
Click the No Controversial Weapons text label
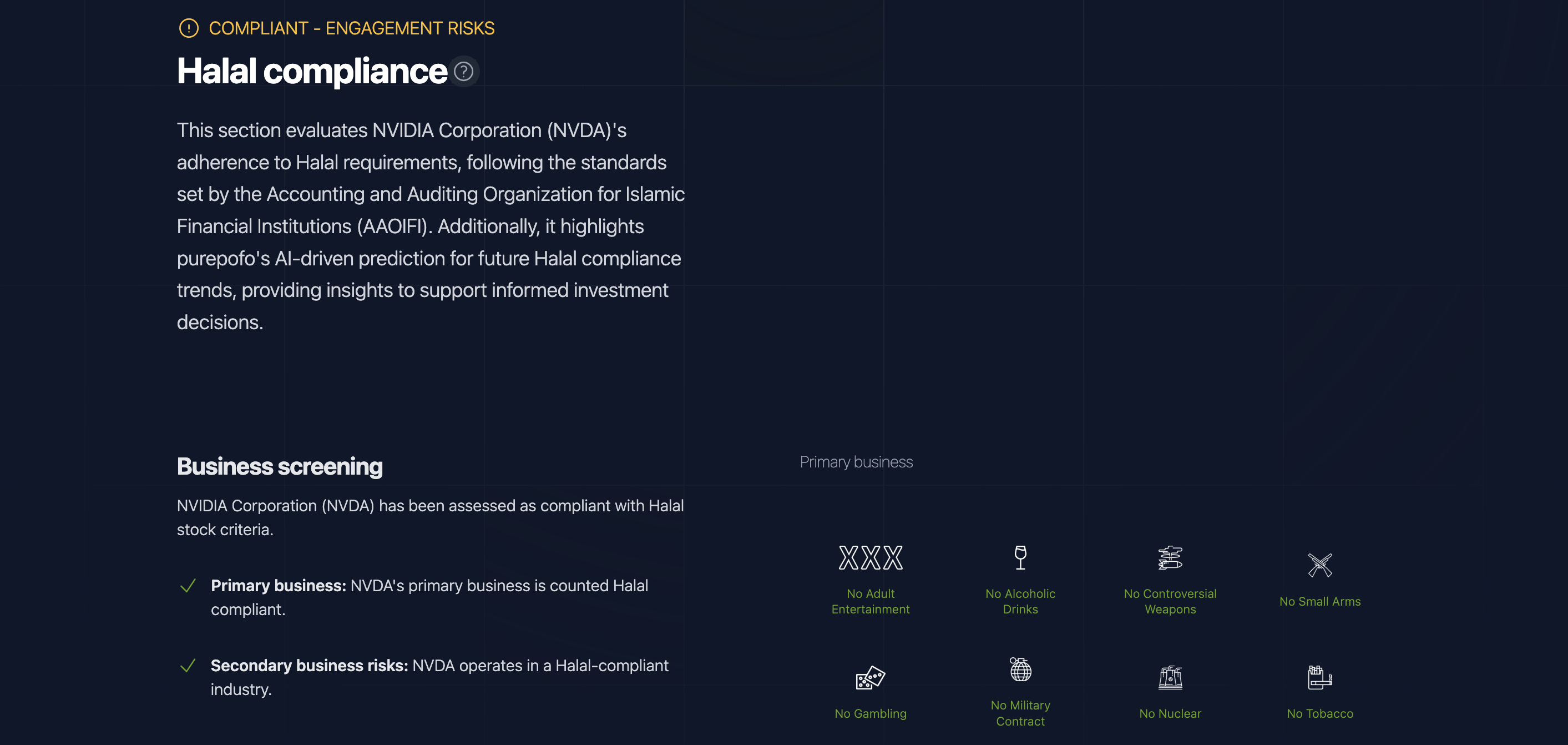pos(1170,601)
